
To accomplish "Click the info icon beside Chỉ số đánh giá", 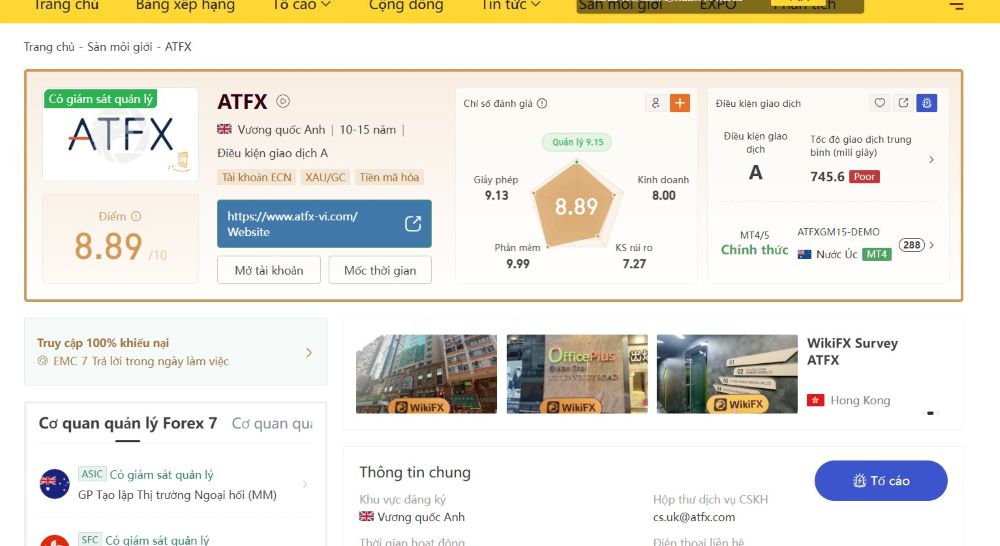I will click(x=542, y=103).
